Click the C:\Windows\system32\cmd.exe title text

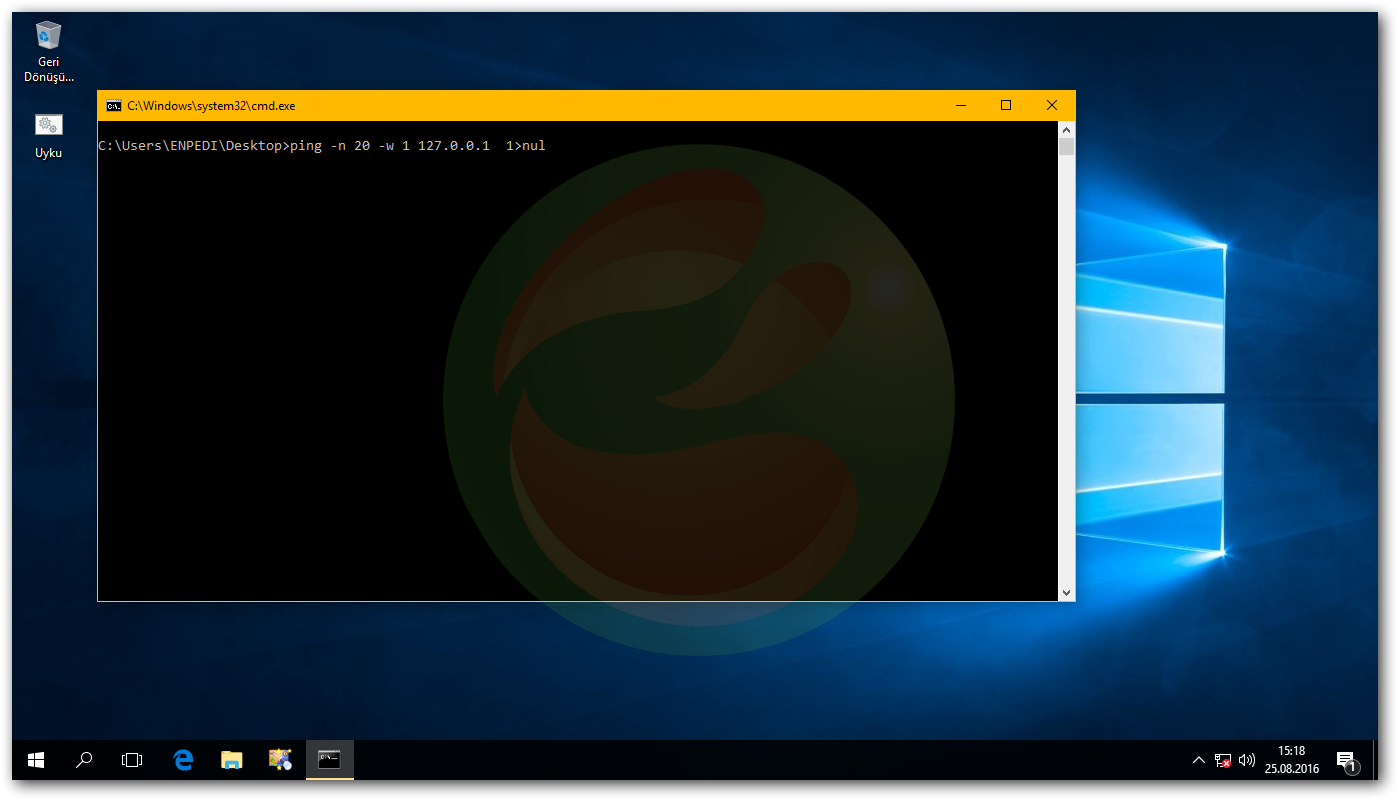tap(211, 106)
